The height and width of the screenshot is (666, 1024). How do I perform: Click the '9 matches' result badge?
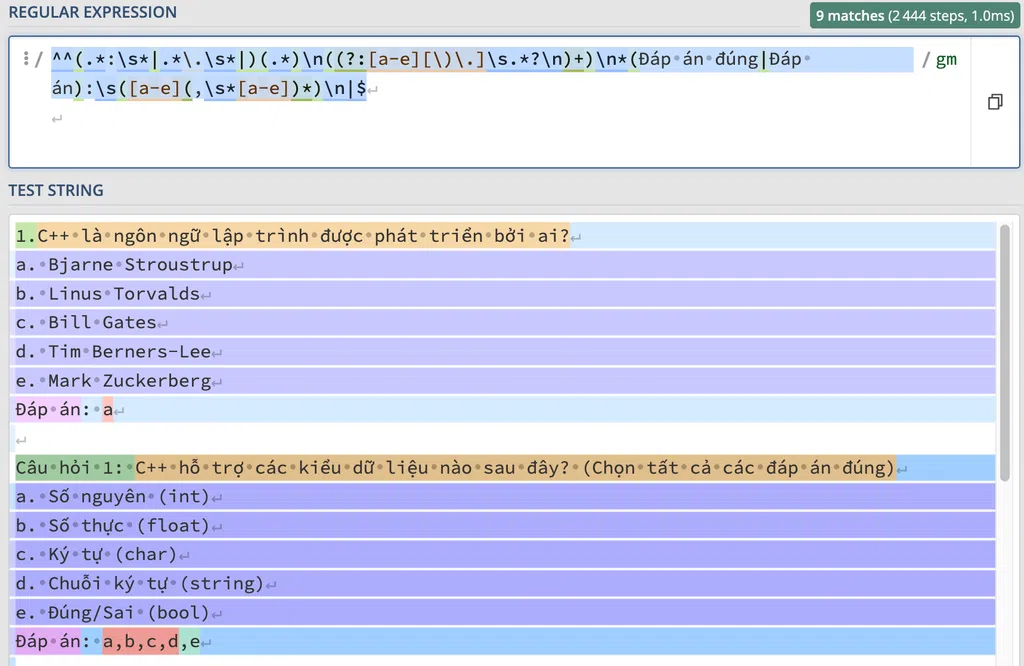point(915,16)
